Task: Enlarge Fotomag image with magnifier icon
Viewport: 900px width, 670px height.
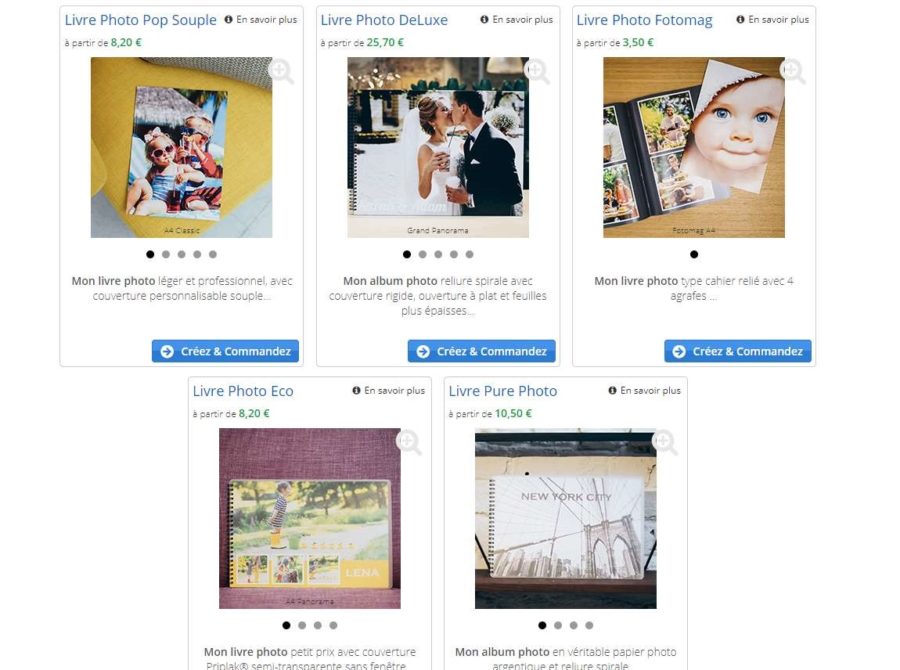Action: coord(793,71)
